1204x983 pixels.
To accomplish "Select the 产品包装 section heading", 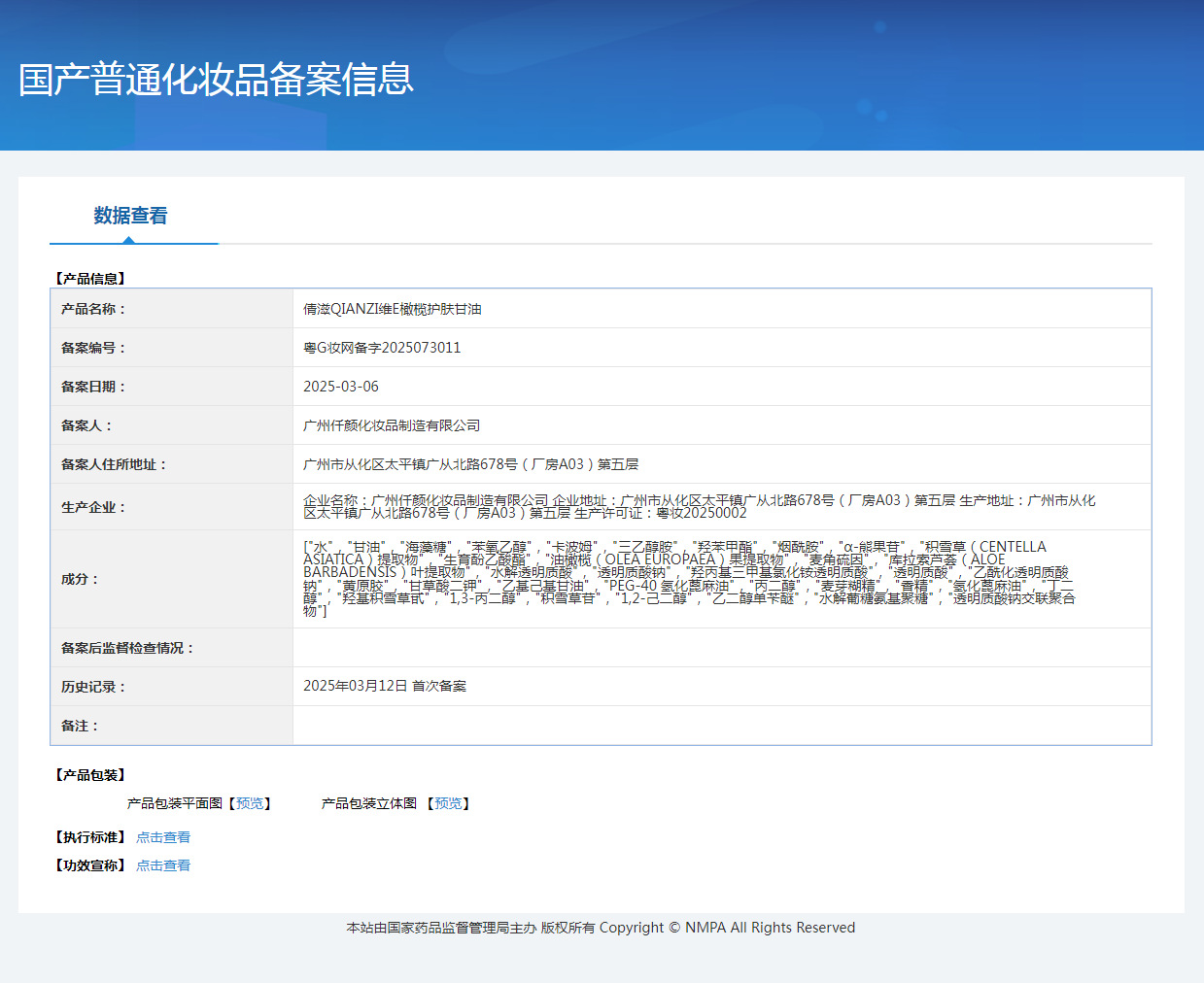I will coord(90,775).
